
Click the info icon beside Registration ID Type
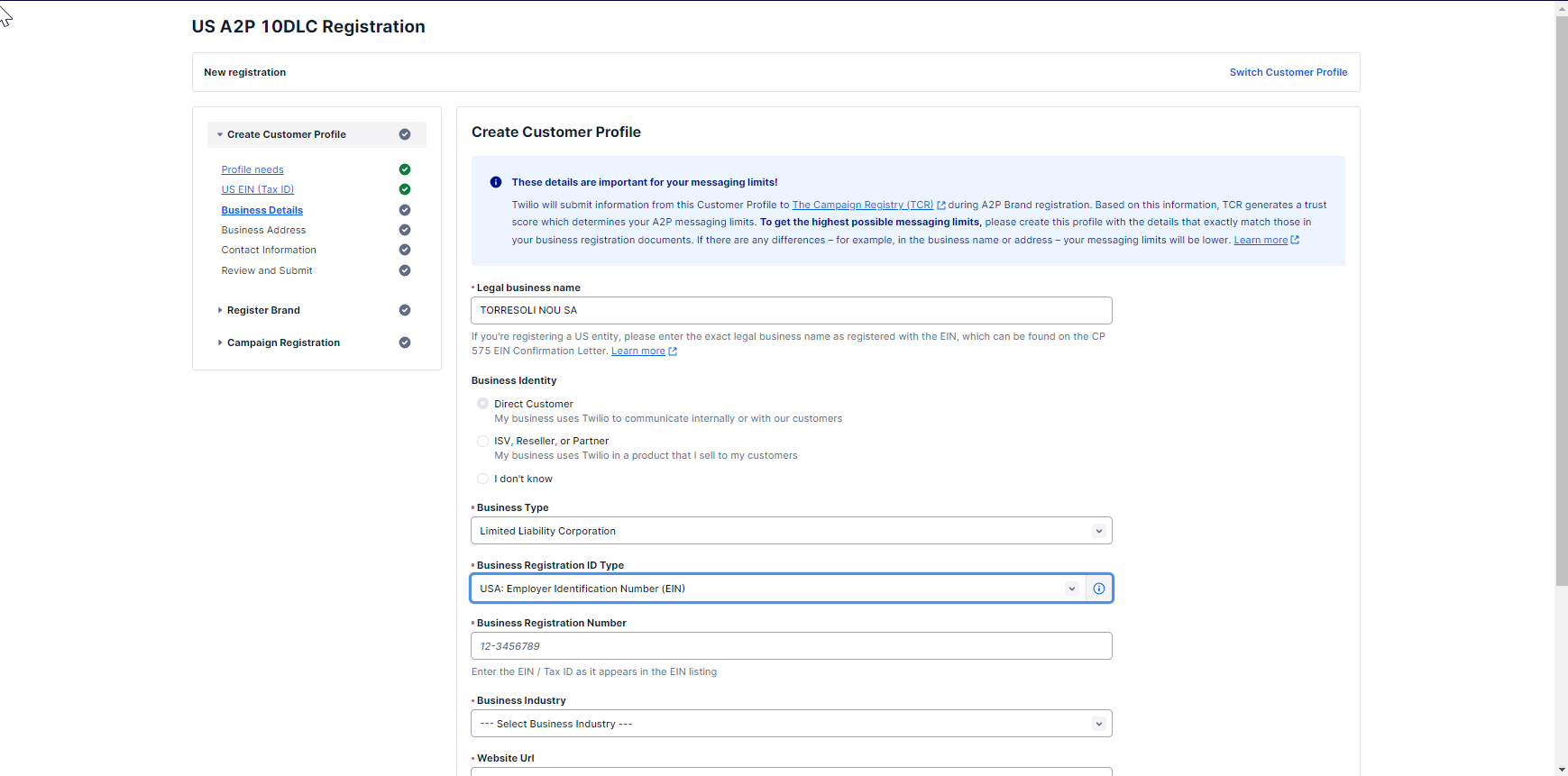pyautogui.click(x=1098, y=589)
